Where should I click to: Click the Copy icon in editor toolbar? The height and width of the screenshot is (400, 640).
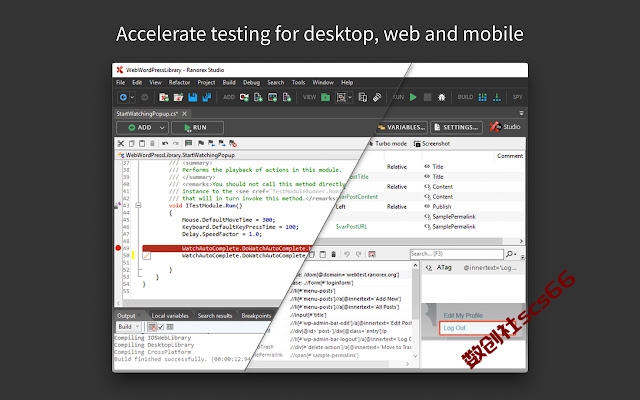point(131,143)
